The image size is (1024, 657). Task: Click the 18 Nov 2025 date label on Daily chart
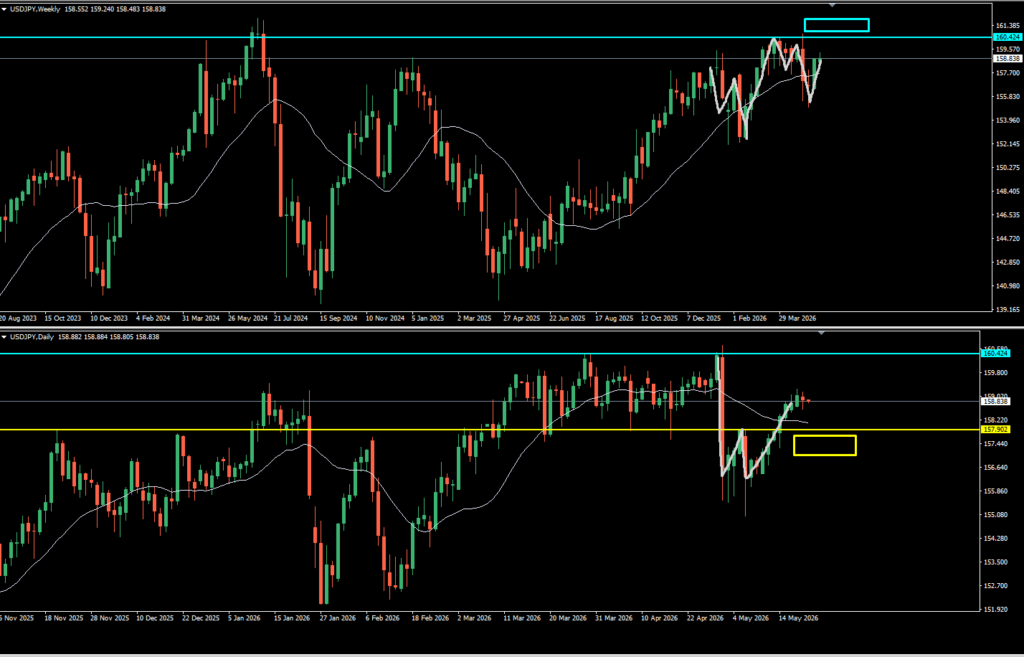coord(64,618)
